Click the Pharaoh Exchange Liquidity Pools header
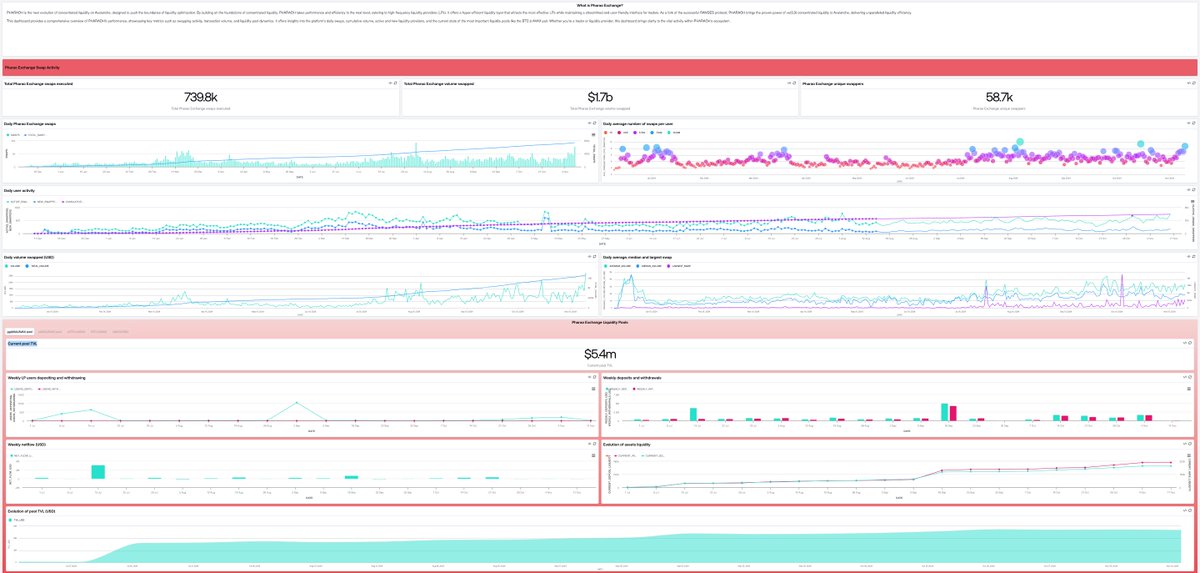The height and width of the screenshot is (573, 1200). [600, 322]
